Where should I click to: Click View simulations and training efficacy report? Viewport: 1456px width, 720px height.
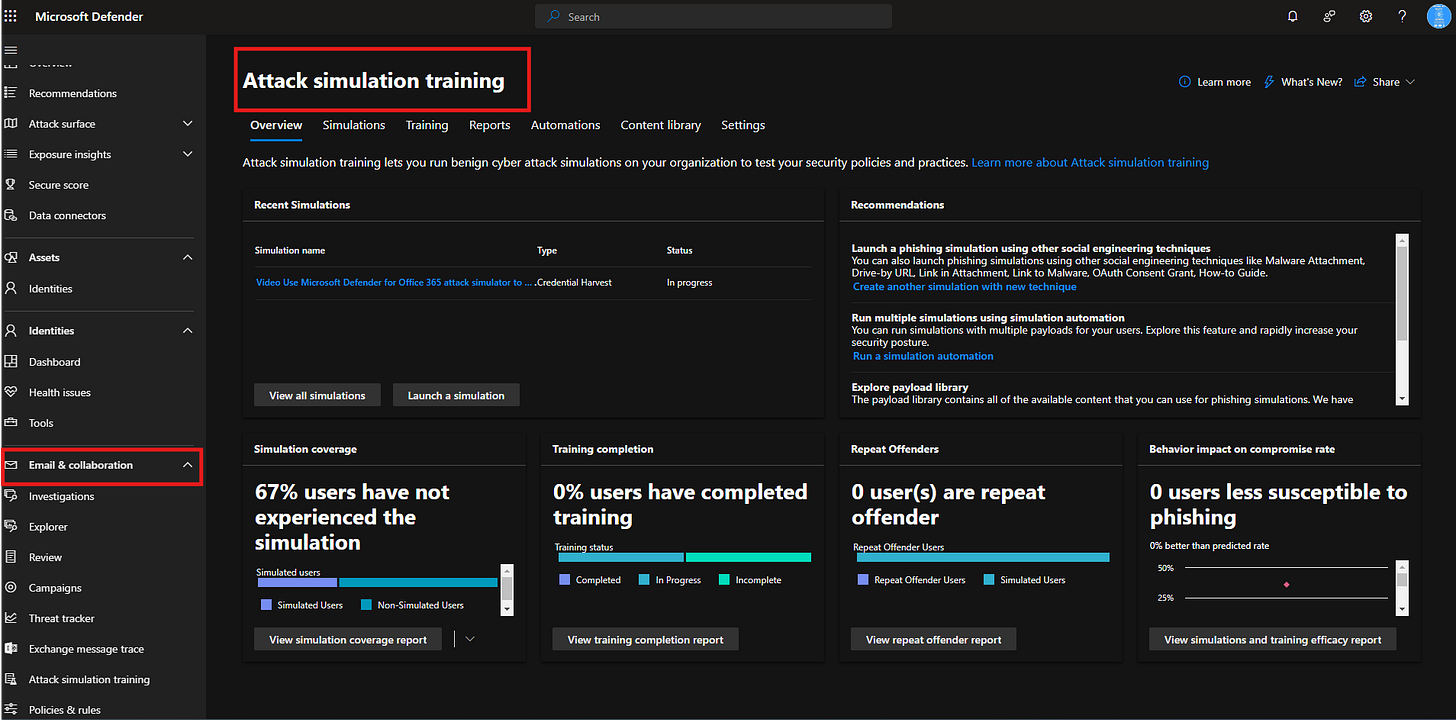click(1273, 639)
